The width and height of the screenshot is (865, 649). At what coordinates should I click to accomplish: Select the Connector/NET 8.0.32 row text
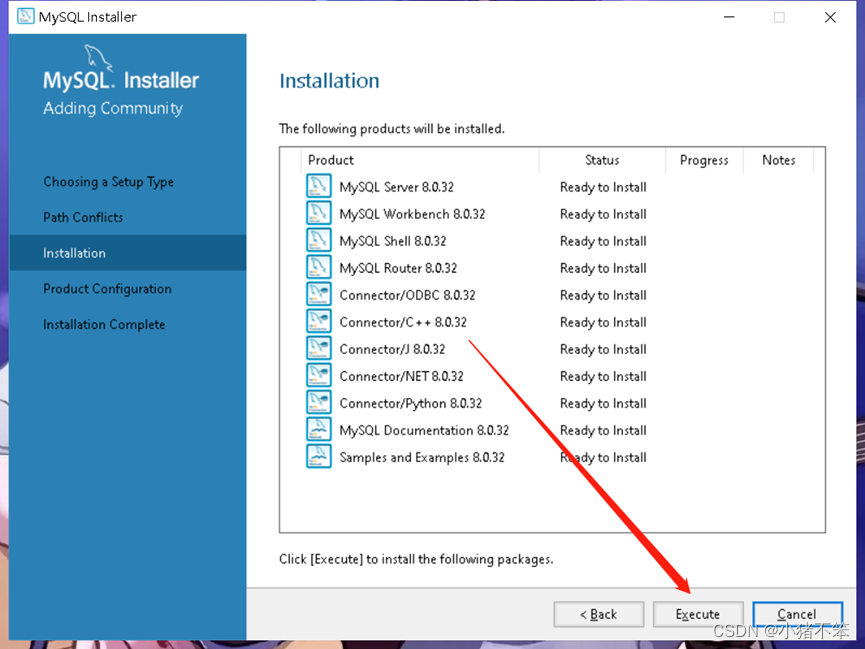click(402, 376)
